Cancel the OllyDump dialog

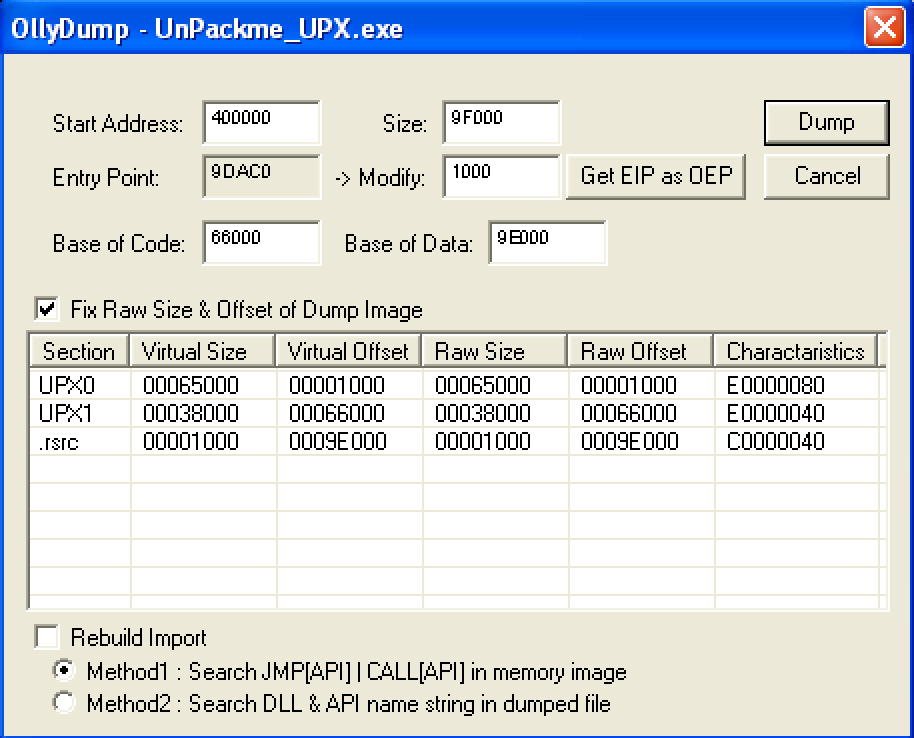pyautogui.click(x=827, y=176)
